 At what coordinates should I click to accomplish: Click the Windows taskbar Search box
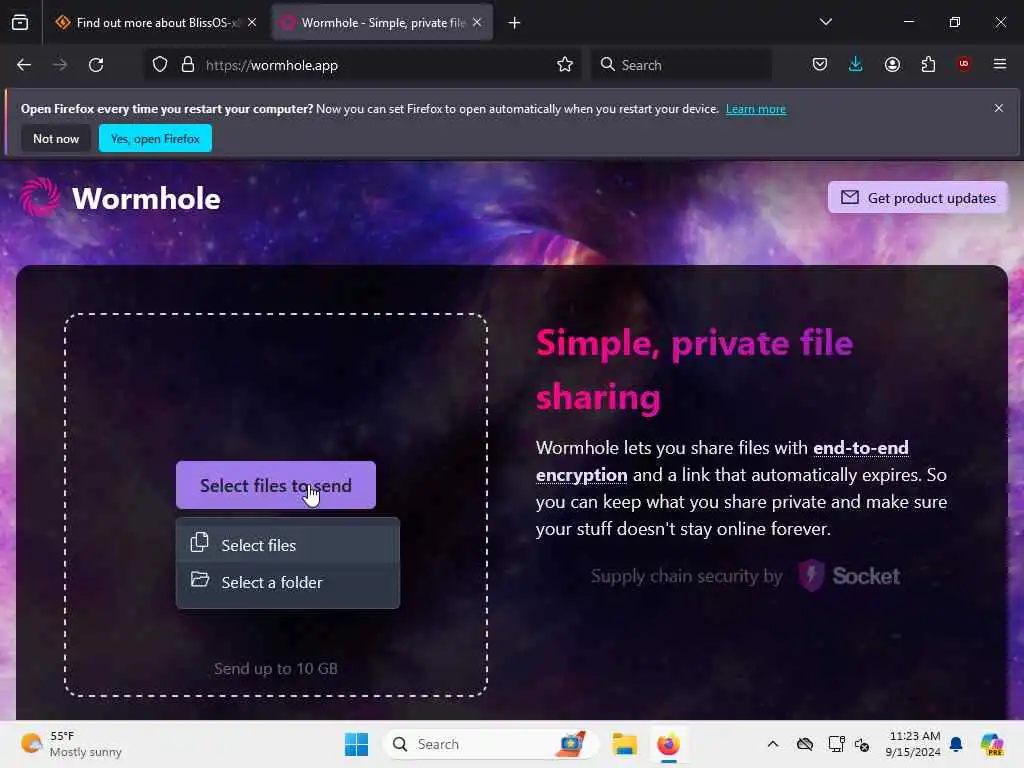click(490, 744)
